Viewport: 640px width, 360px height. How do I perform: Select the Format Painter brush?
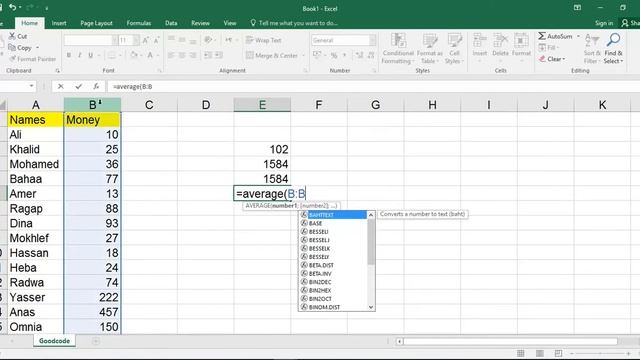13,59
